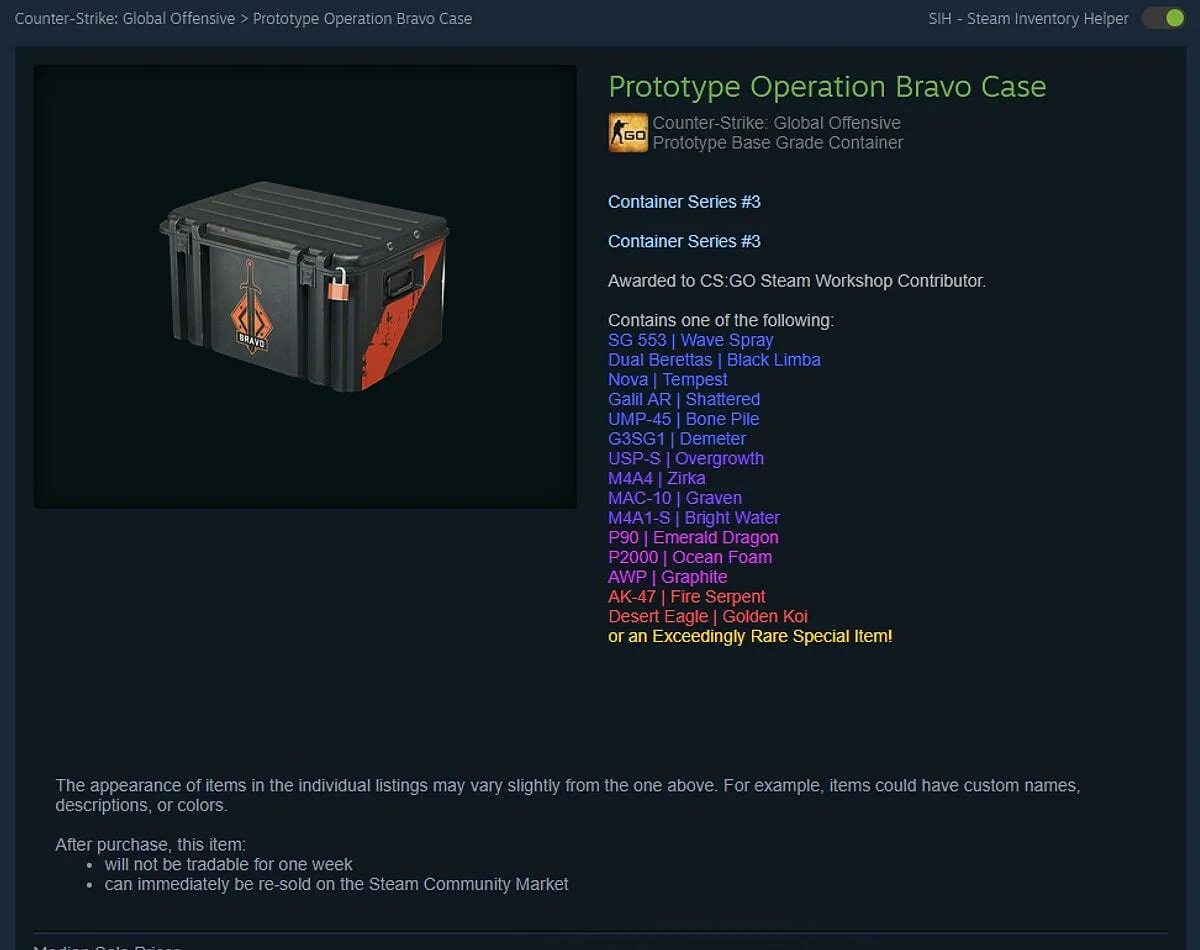
Task: Select USP-S | Overgrowth item
Action: (x=686, y=459)
